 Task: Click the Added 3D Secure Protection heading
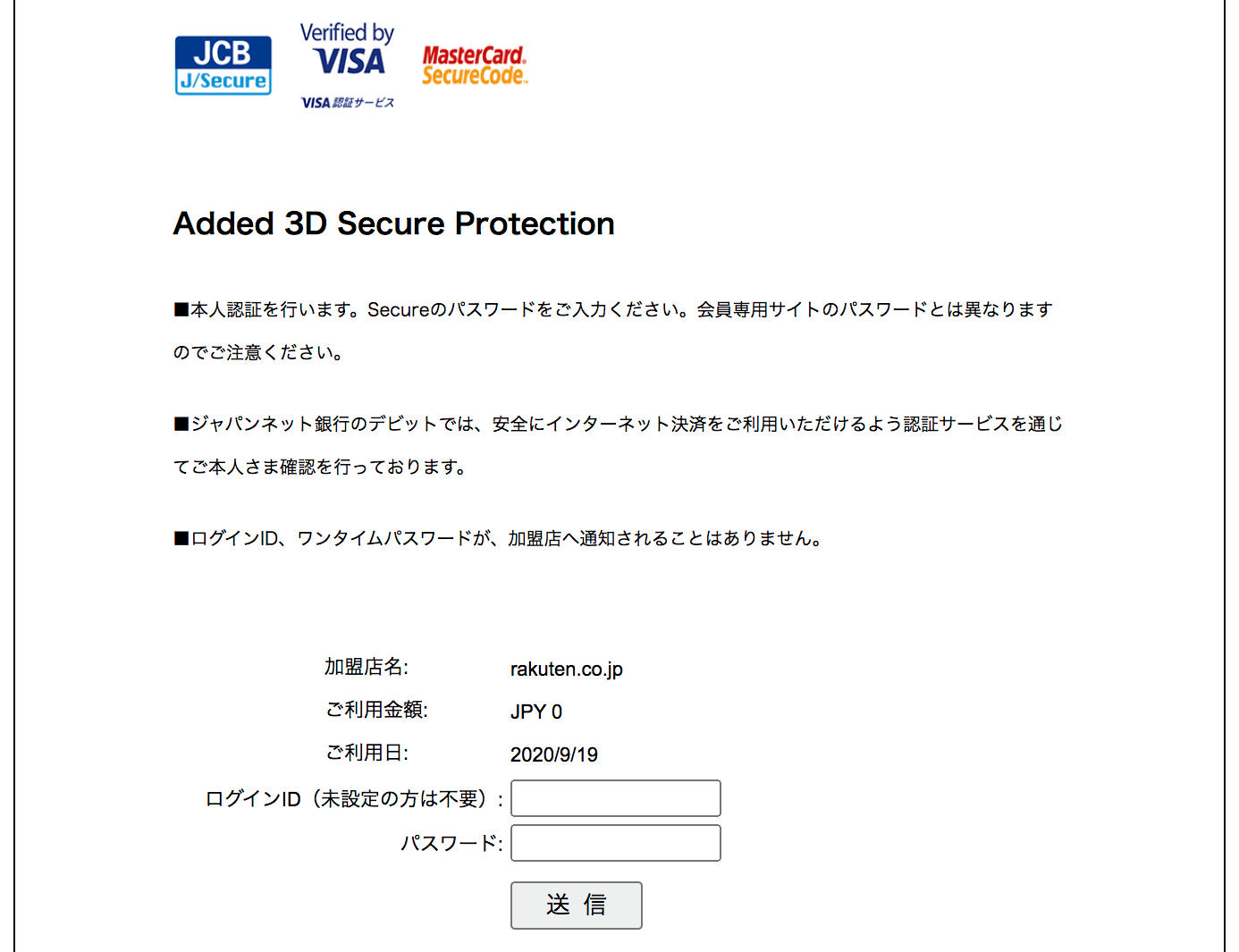(394, 223)
